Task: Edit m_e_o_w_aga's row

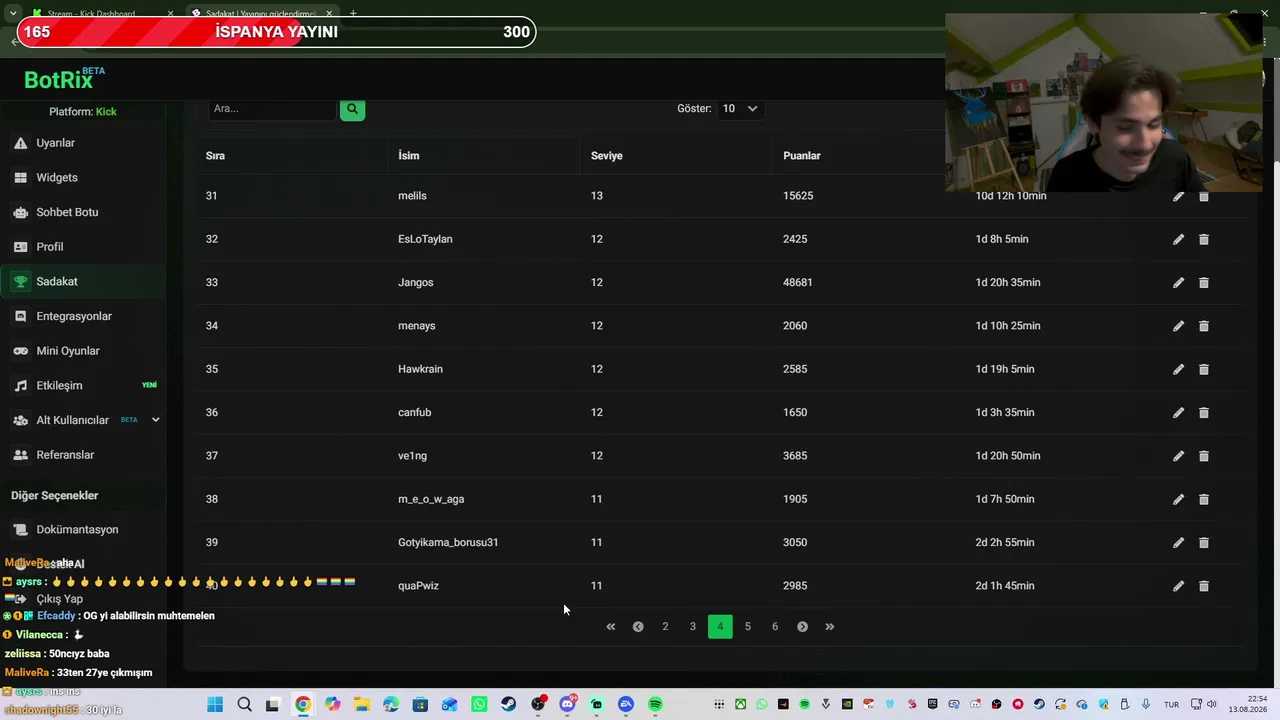Action: (x=1178, y=499)
